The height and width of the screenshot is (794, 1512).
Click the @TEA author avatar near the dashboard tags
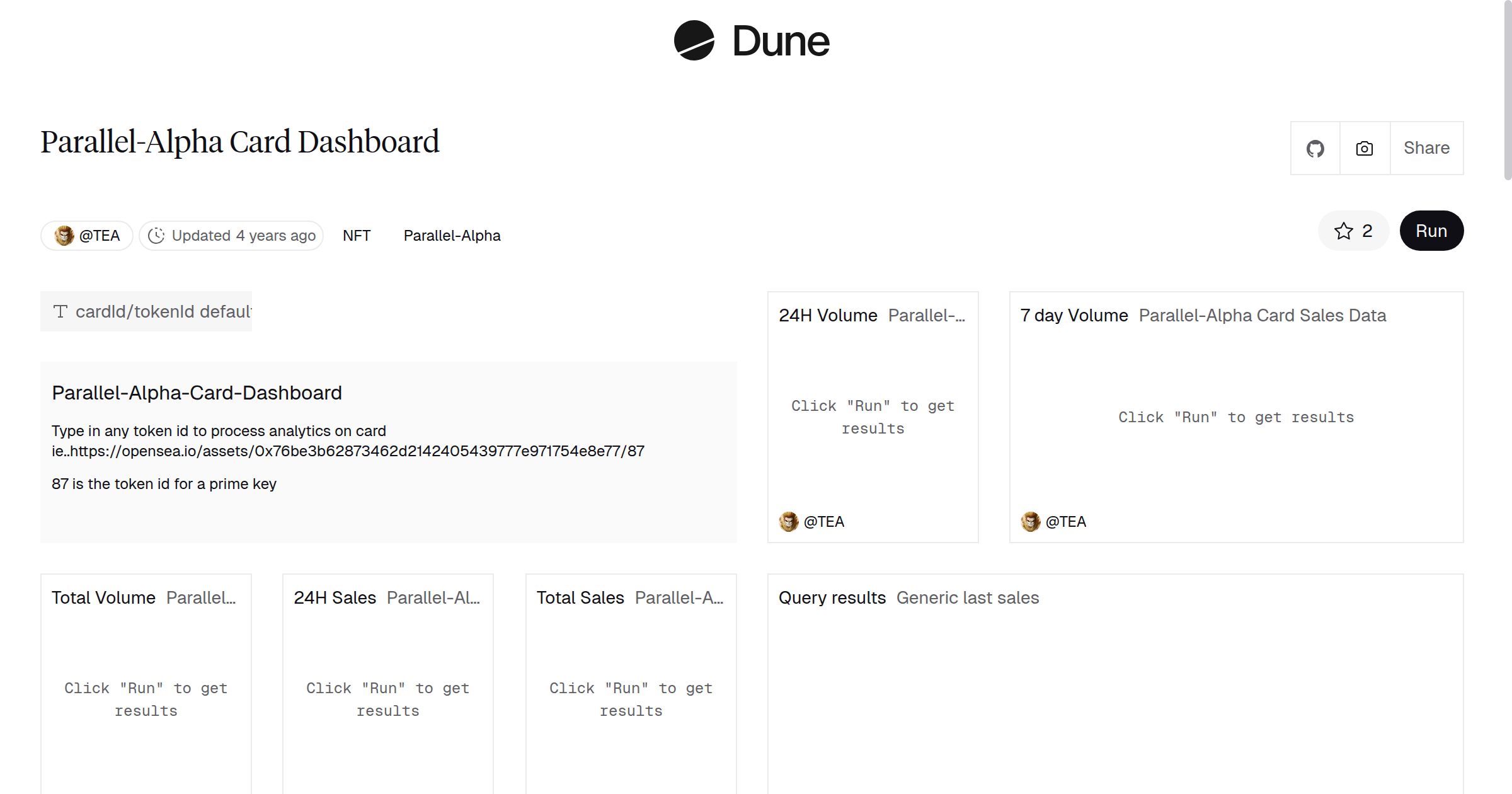[64, 235]
